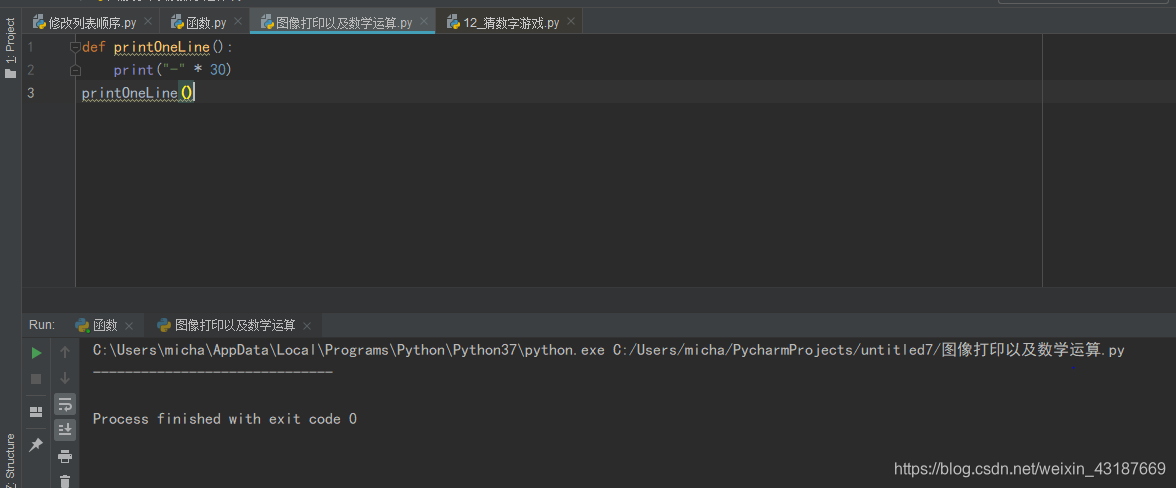Open the 函数.py editor tab
1176x488 pixels.
(x=198, y=22)
